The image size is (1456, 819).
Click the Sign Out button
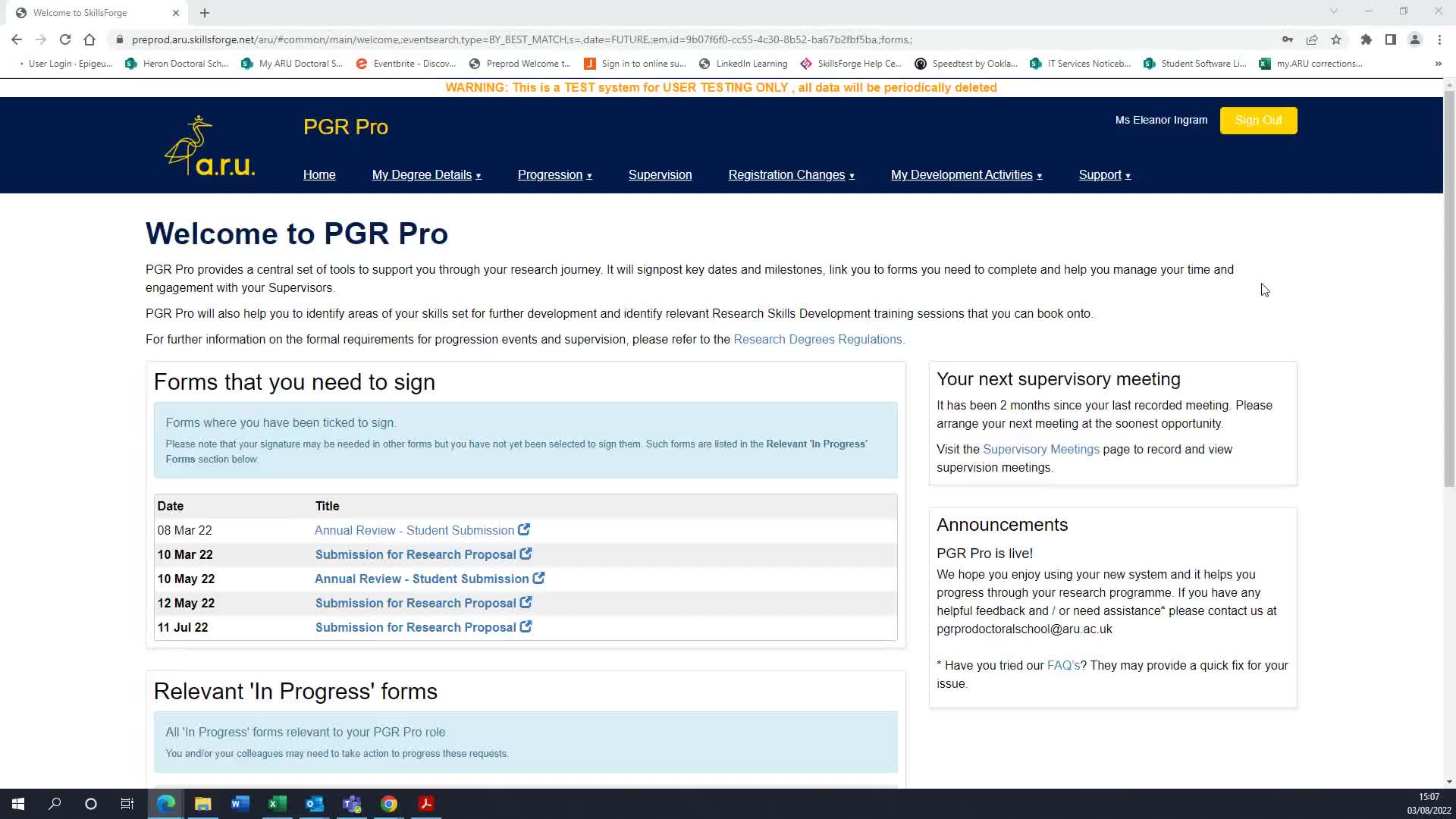point(1258,121)
